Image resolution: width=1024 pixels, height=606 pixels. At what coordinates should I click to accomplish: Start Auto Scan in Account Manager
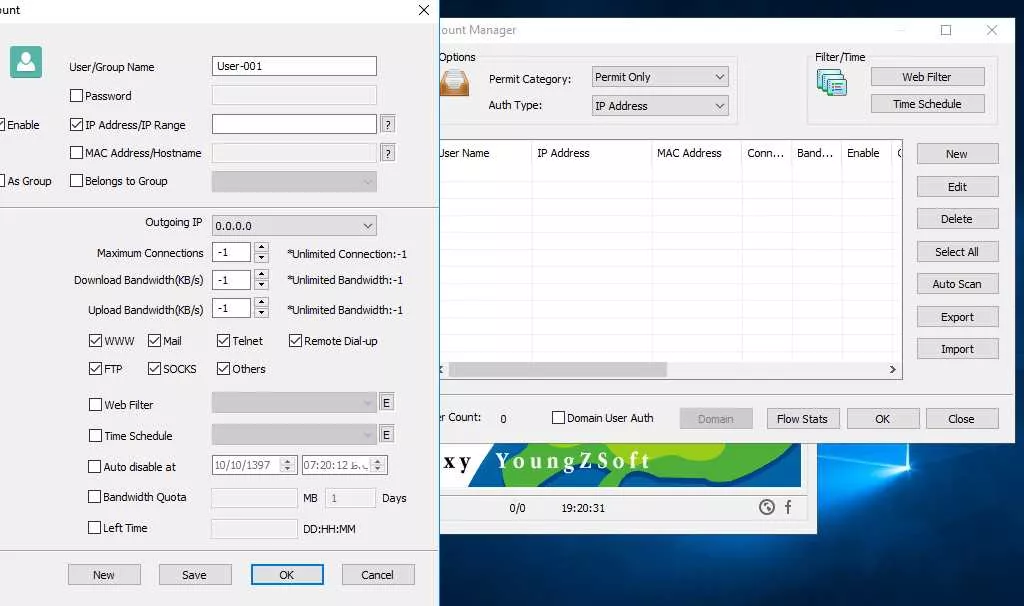[x=957, y=284]
